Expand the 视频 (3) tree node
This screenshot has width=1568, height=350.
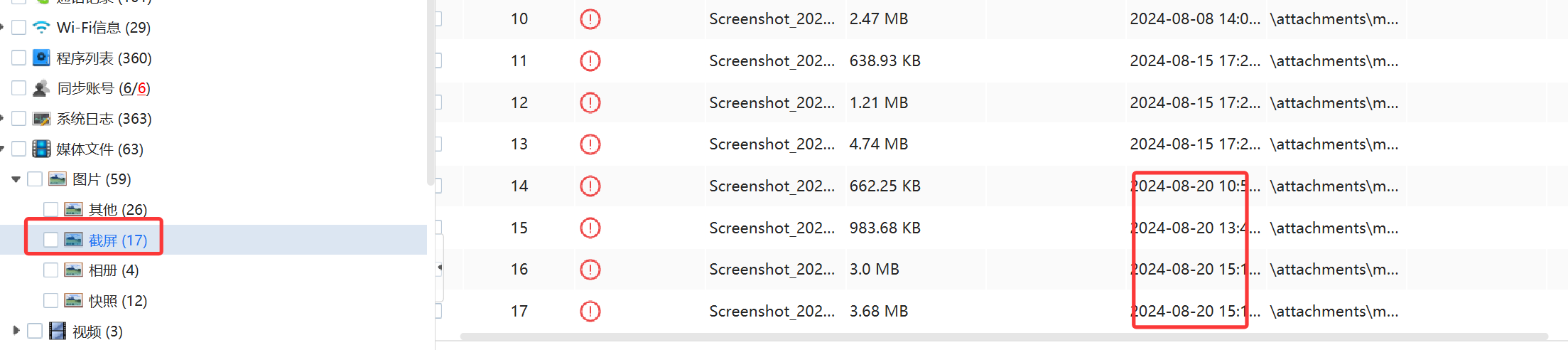16,331
